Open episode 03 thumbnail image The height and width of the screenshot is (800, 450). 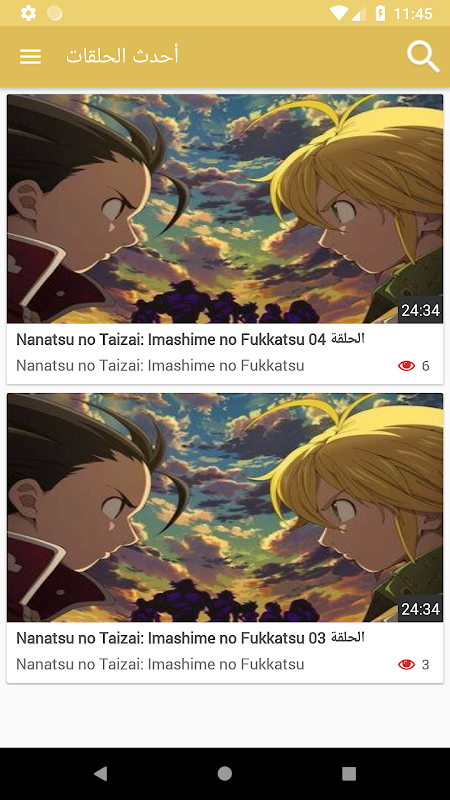coord(225,507)
